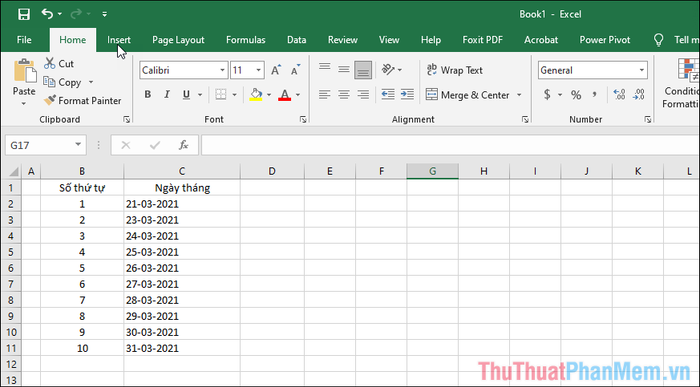Expand the General number format dropdown
This screenshot has width=700, height=387.
pyautogui.click(x=642, y=70)
